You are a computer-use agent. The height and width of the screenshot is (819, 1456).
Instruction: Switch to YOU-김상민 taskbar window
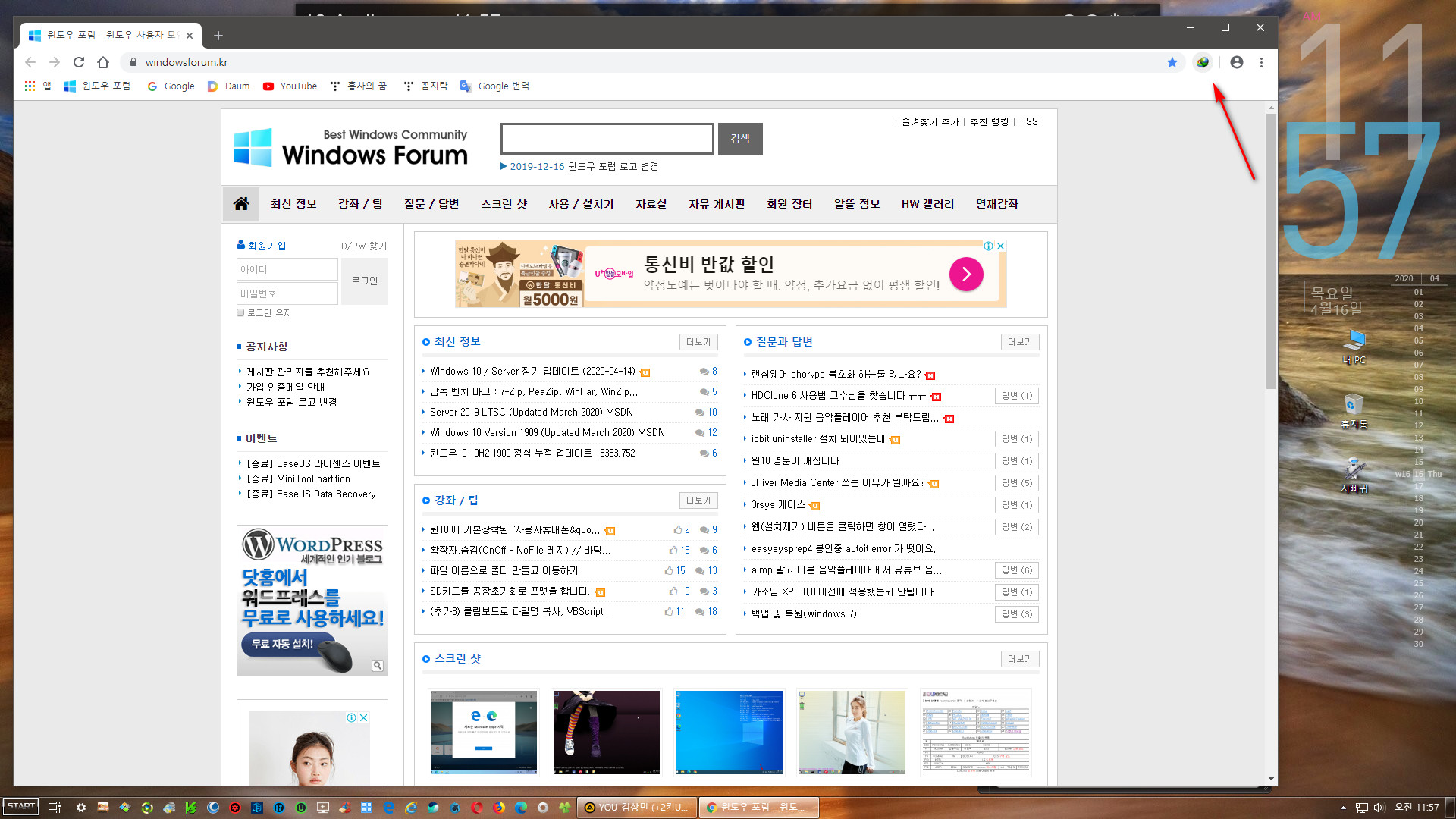[x=636, y=808]
